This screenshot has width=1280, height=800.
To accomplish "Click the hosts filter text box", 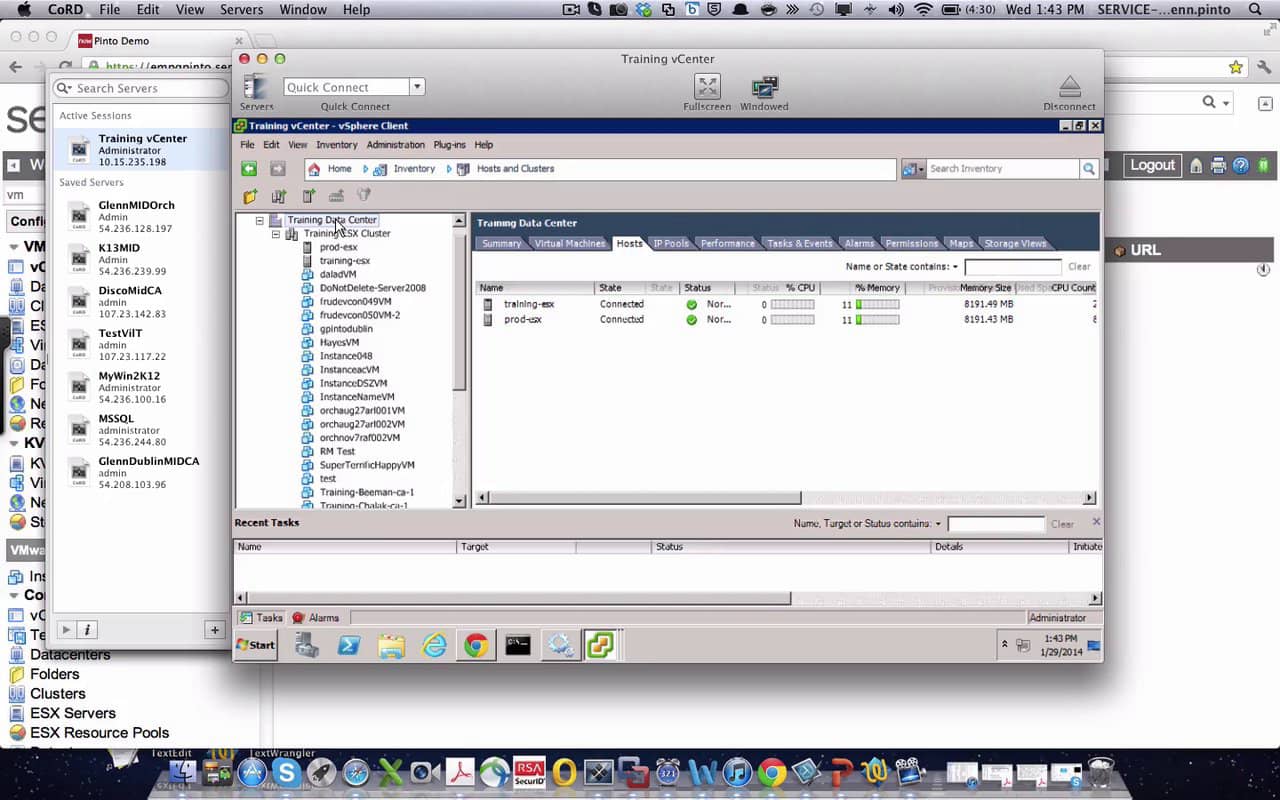I will (x=1012, y=267).
